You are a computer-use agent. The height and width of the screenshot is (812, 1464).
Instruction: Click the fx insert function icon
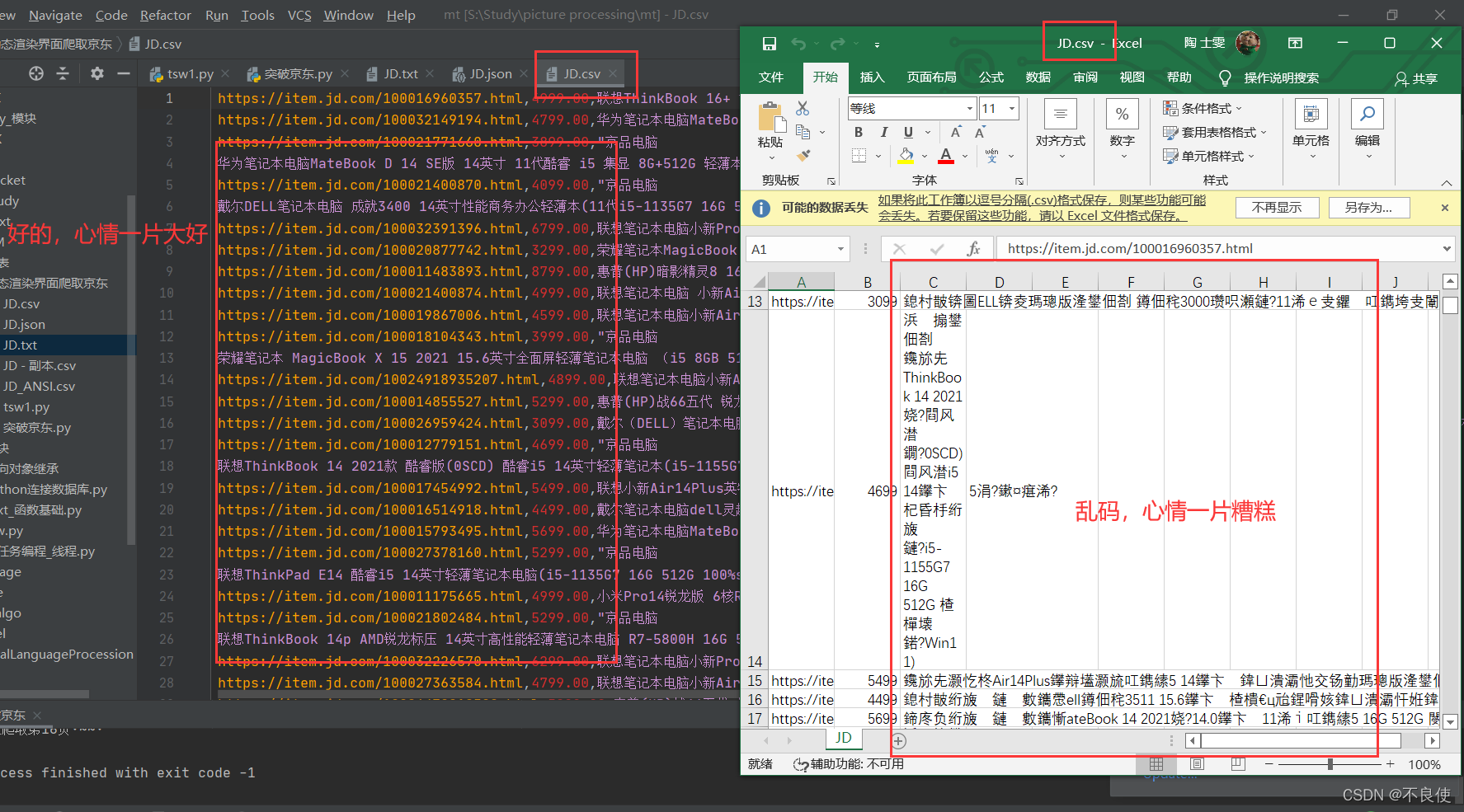click(973, 249)
